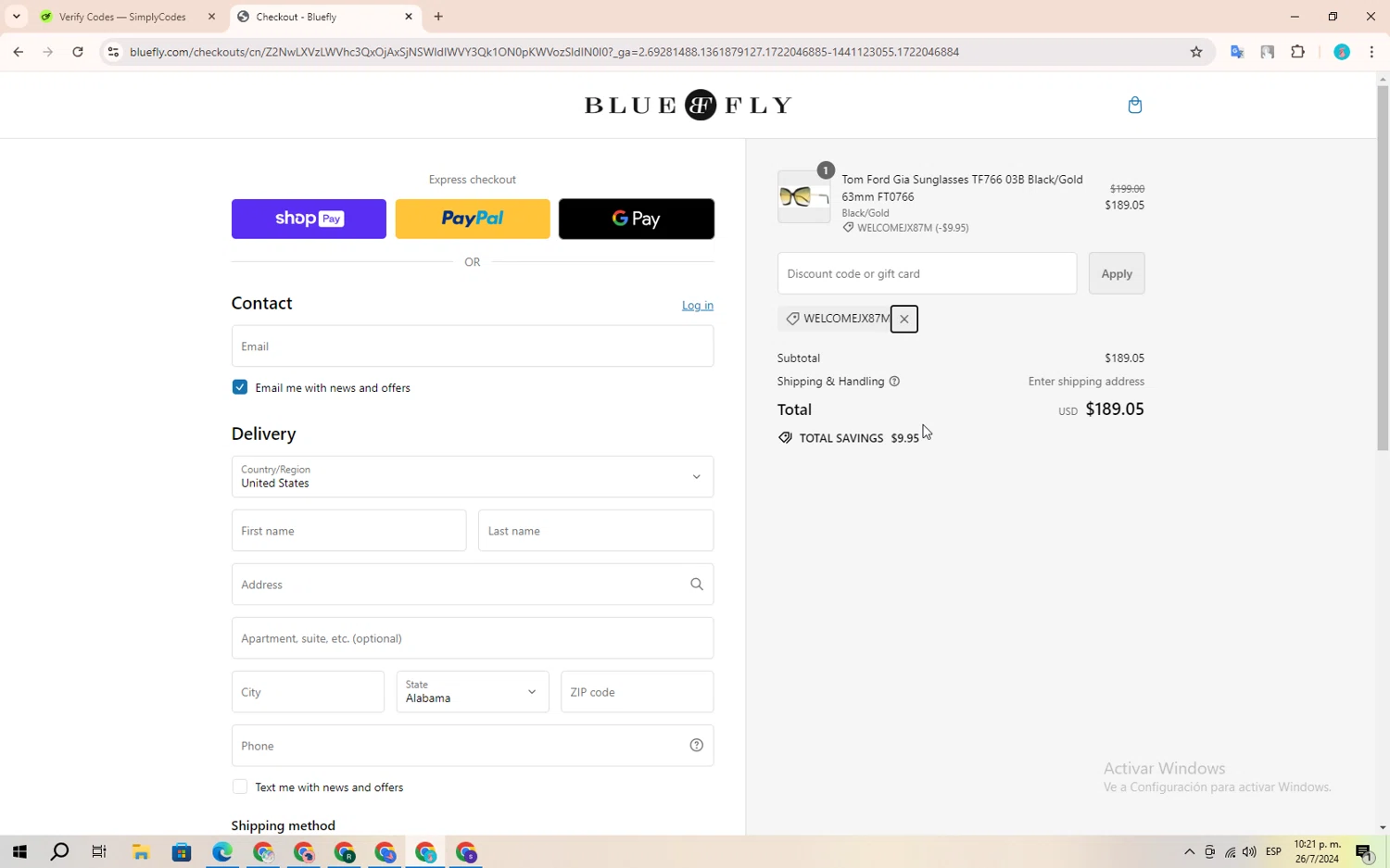Open the State dropdown showing Alabama
Screen dimensions: 1390x868
[473, 692]
